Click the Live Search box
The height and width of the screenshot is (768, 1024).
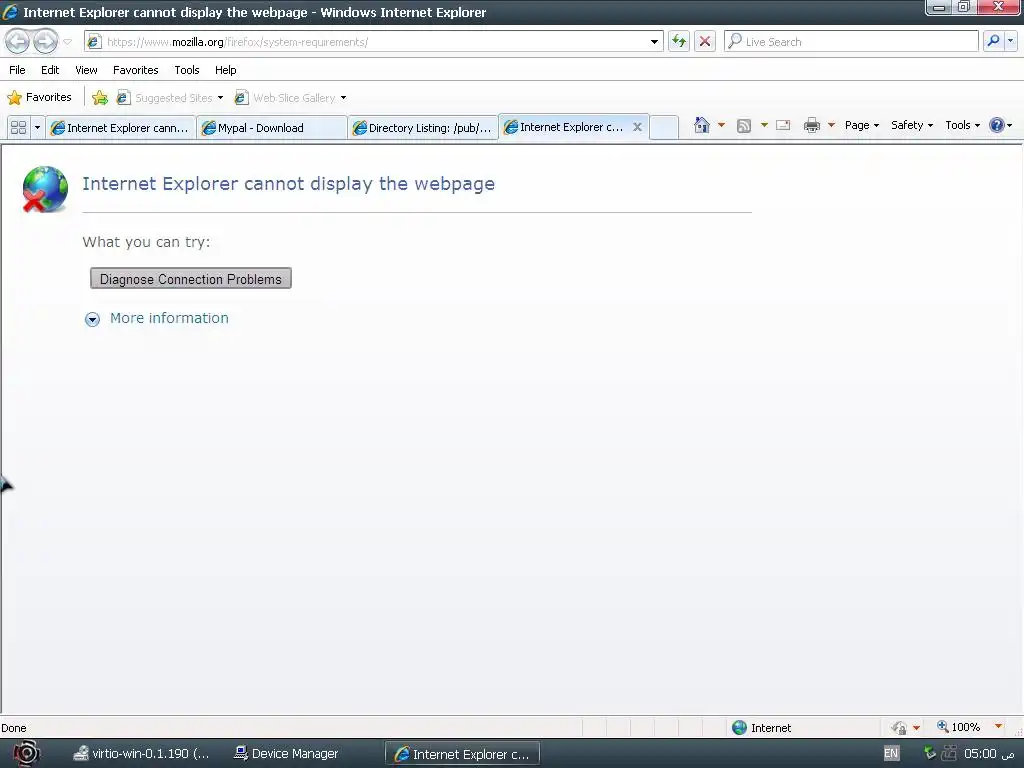click(851, 42)
